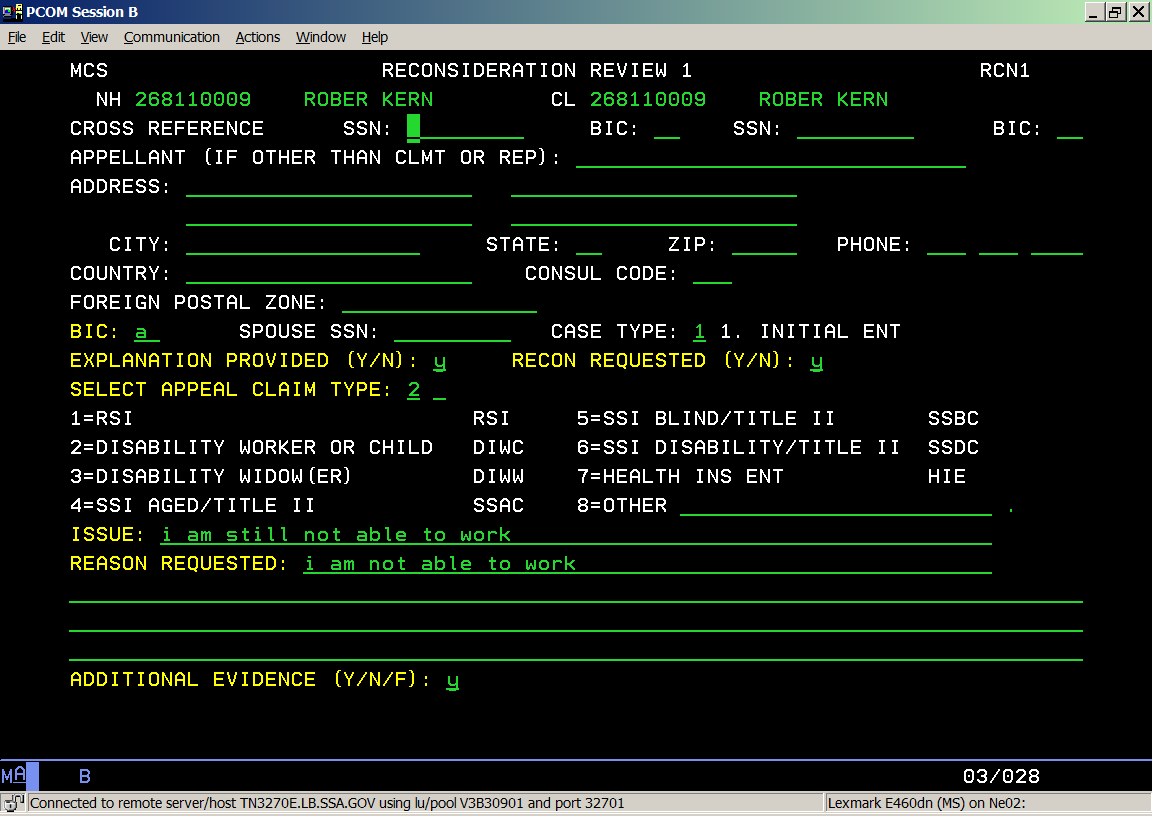The width and height of the screenshot is (1152, 816).
Task: Click the Recon Requested Y/N field
Action: pyautogui.click(x=816, y=361)
